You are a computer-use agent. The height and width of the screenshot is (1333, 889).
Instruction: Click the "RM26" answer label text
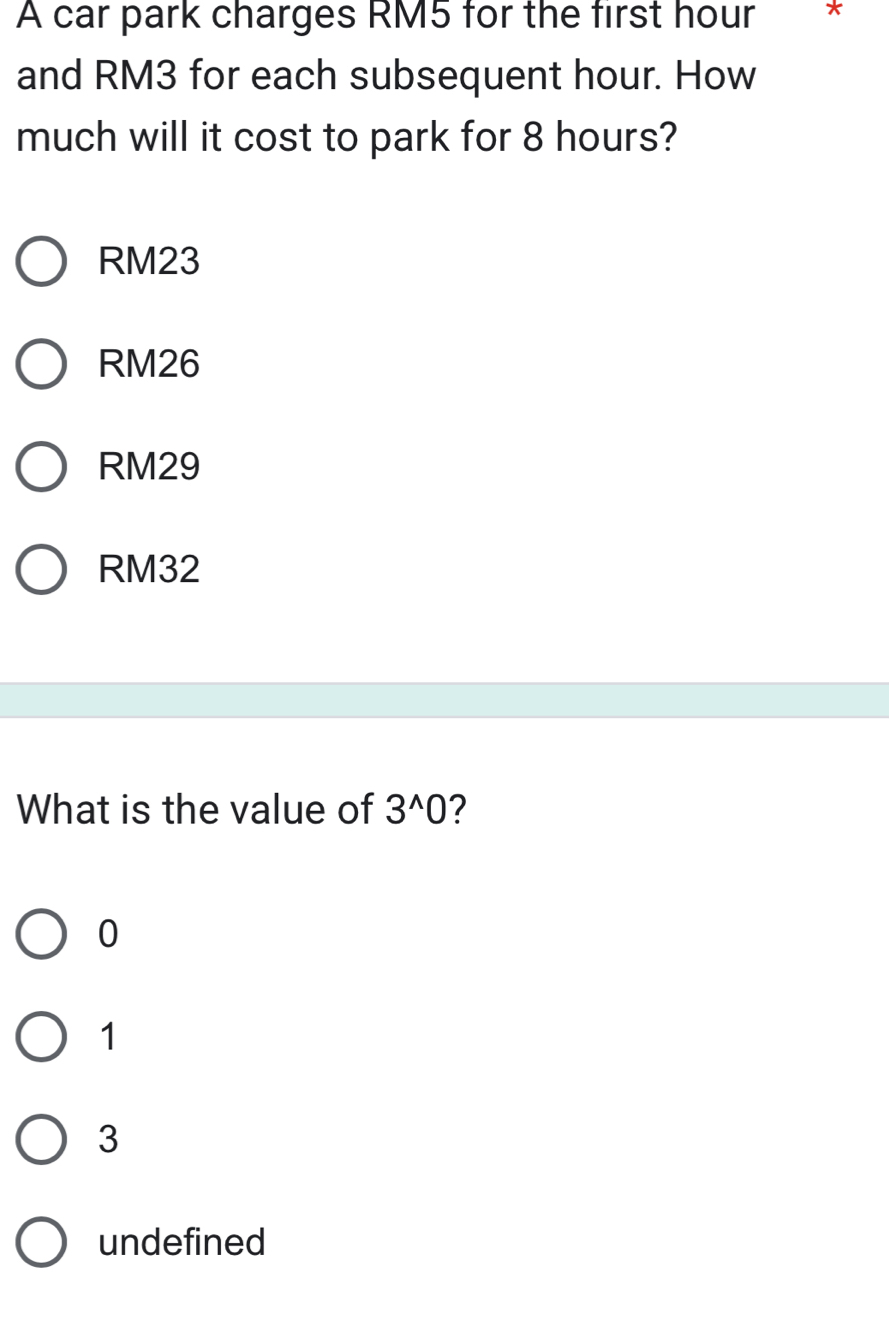[150, 364]
